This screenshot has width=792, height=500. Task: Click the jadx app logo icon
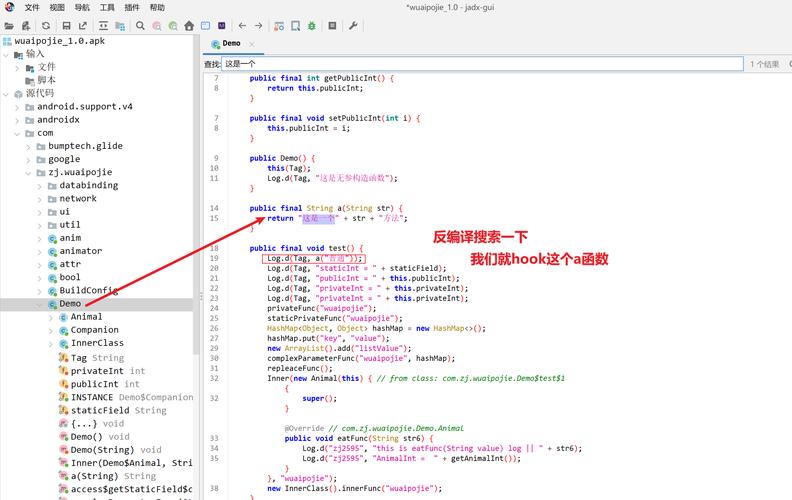10,7
